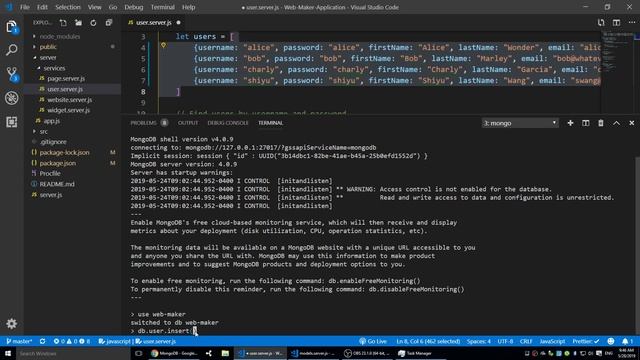Switch to the Output panel tab
Image resolution: width=640 pixels, height=360 pixels.
click(x=188, y=123)
